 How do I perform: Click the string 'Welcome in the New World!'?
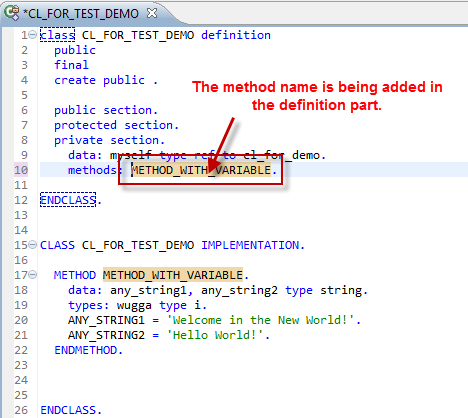click(260, 320)
